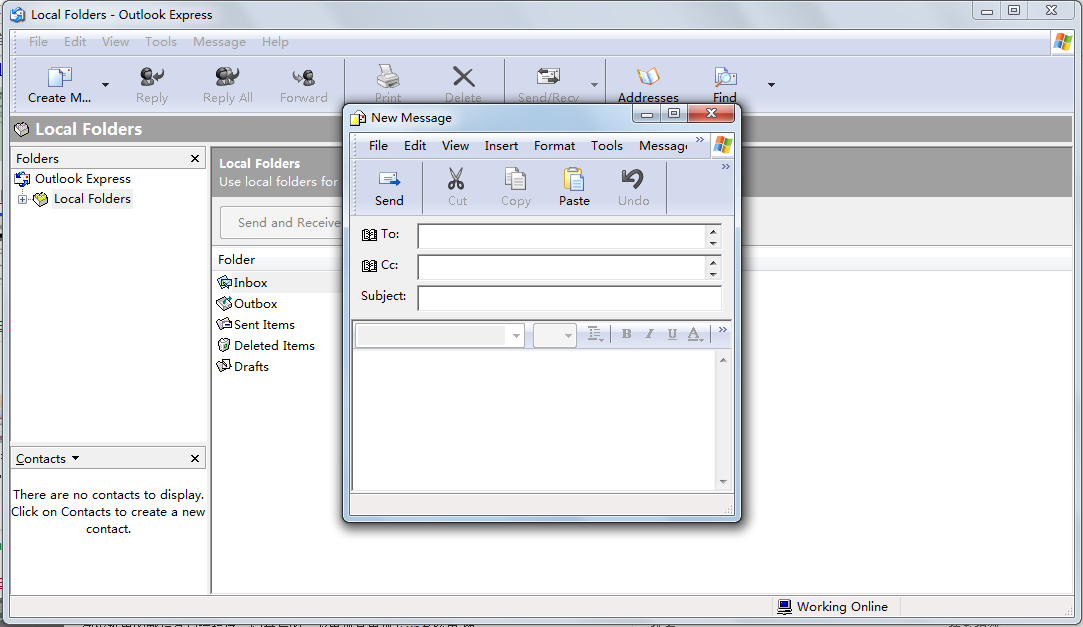This screenshot has height=627, width=1083.
Task: Click the Send button in New Message
Action: click(x=389, y=187)
